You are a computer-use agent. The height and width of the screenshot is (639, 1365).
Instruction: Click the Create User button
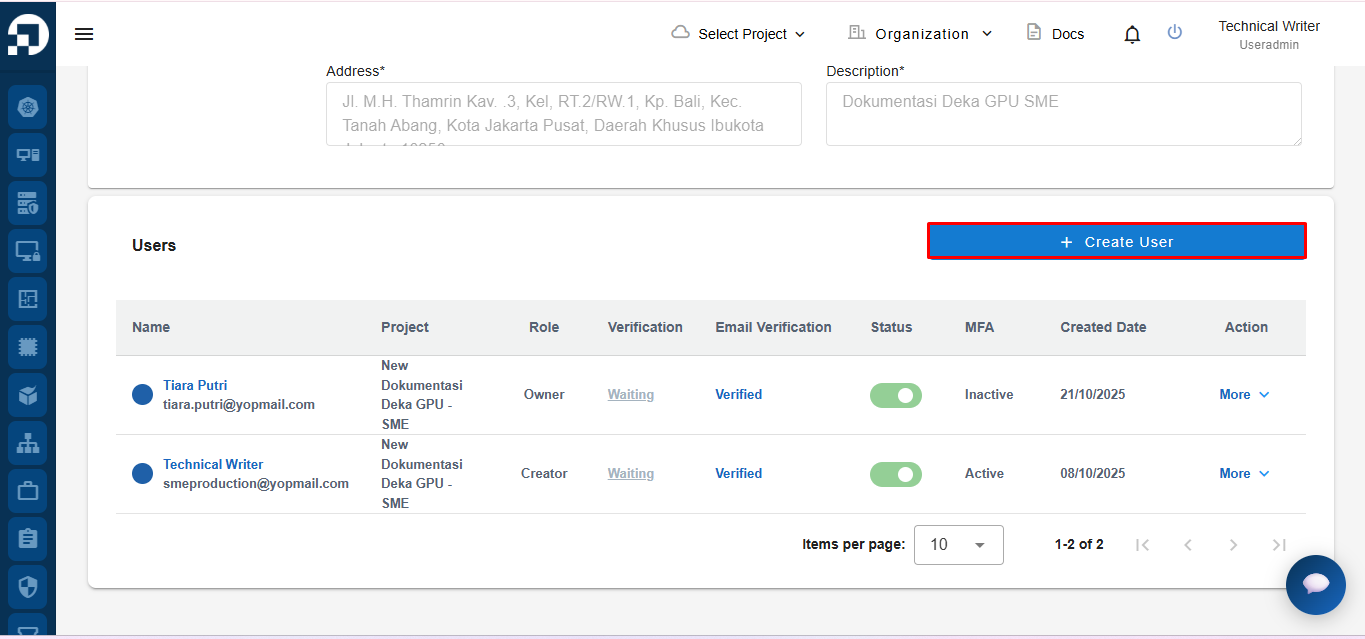pyautogui.click(x=1116, y=242)
